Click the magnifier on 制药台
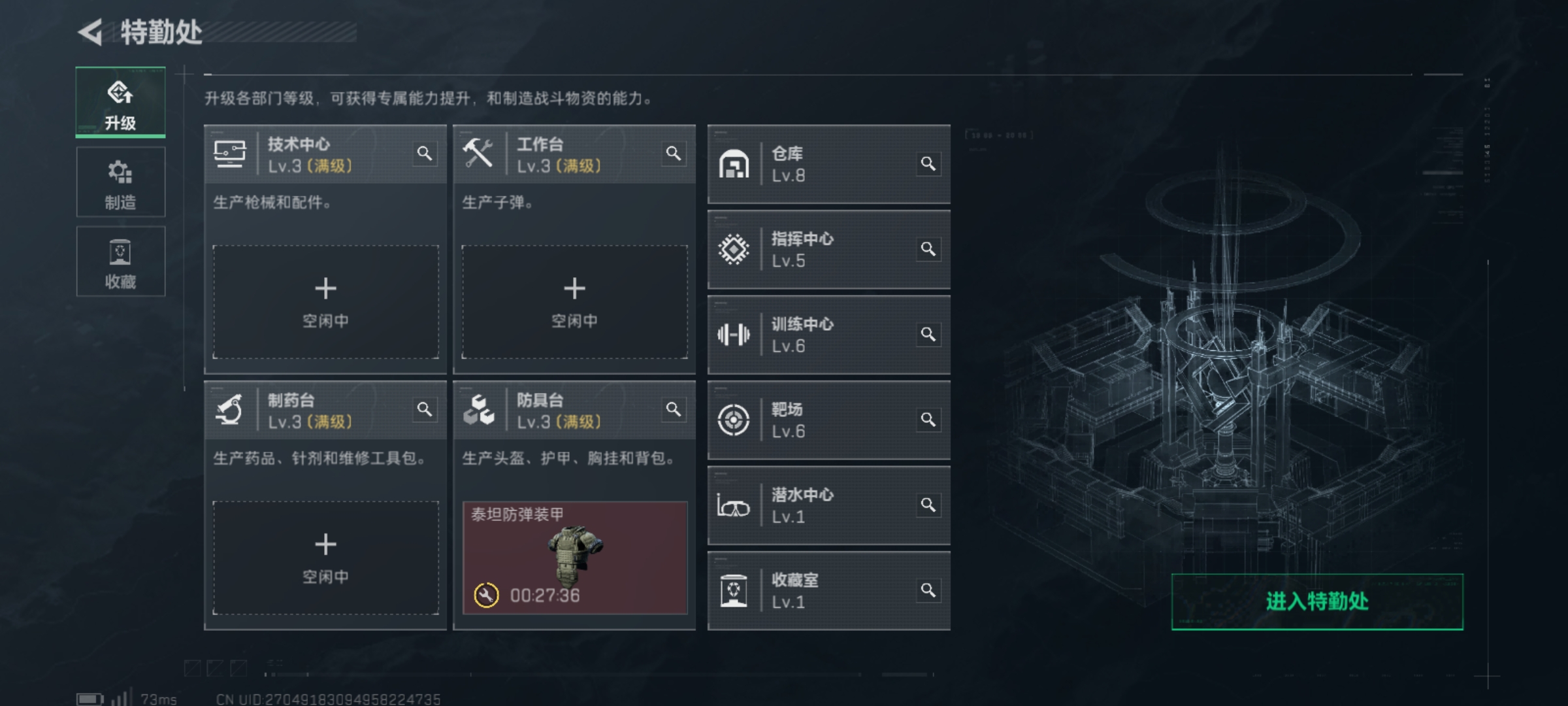Screen dimensions: 1568x706 pyautogui.click(x=425, y=410)
